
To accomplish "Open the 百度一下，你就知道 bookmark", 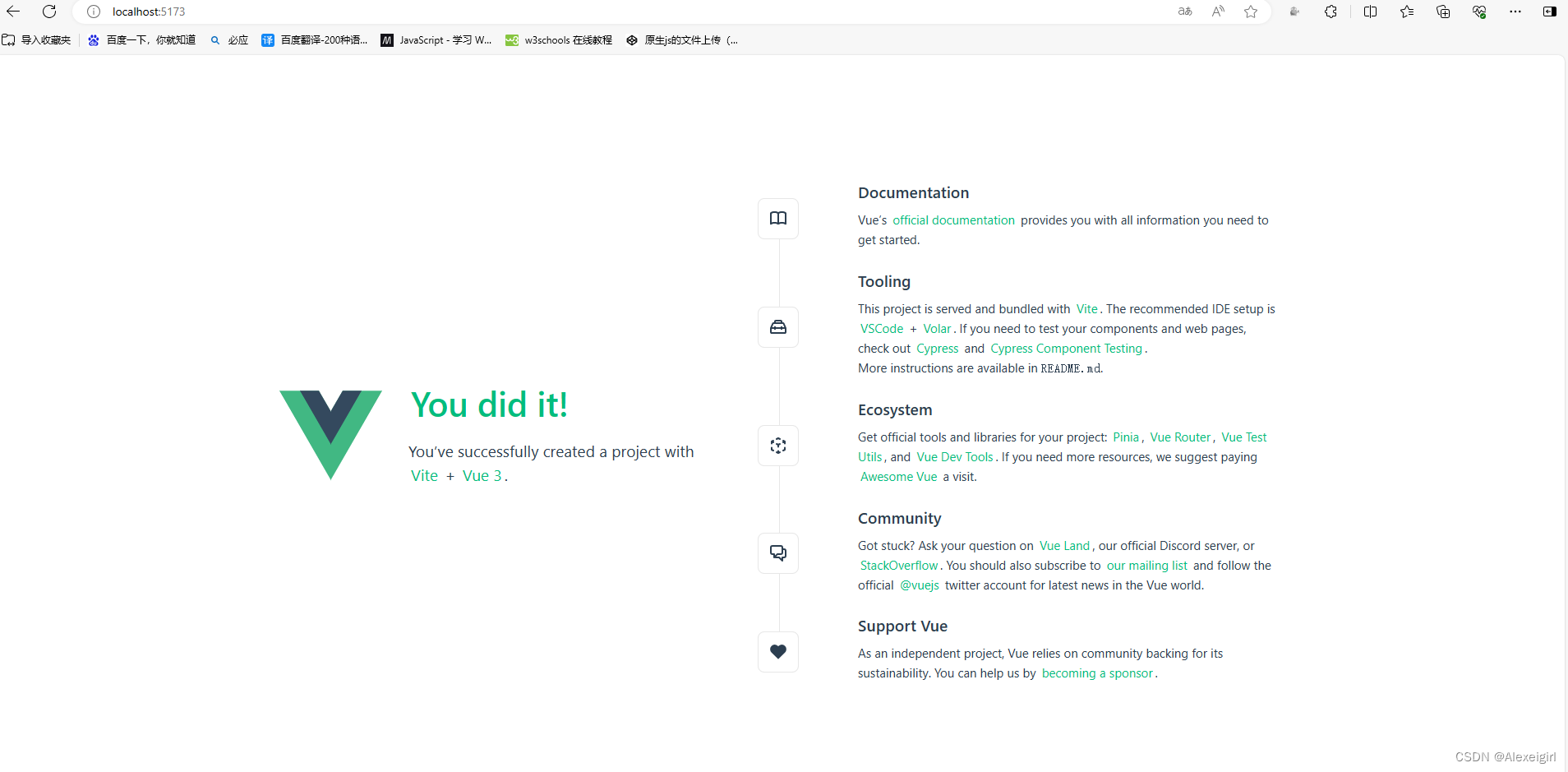I will click(142, 40).
